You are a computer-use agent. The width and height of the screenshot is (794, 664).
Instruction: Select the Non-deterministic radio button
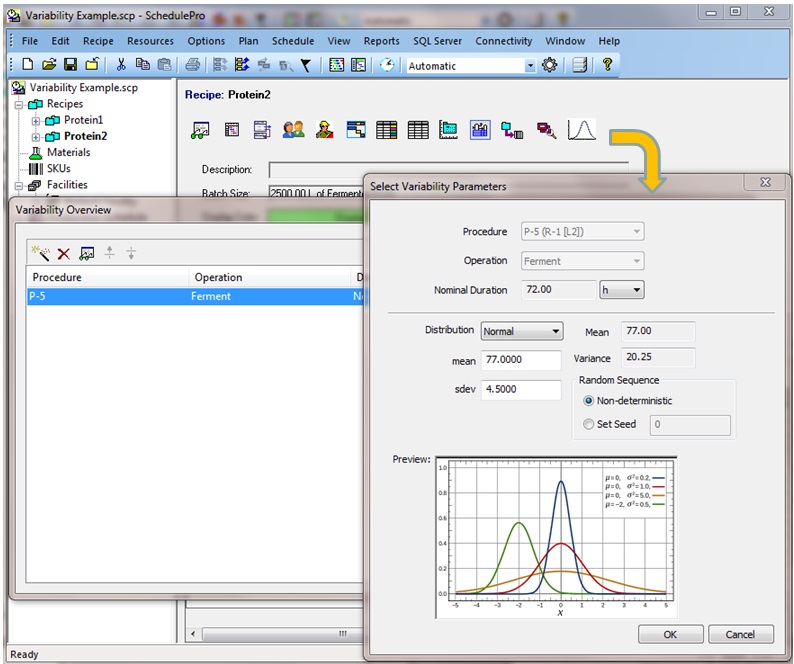[588, 400]
